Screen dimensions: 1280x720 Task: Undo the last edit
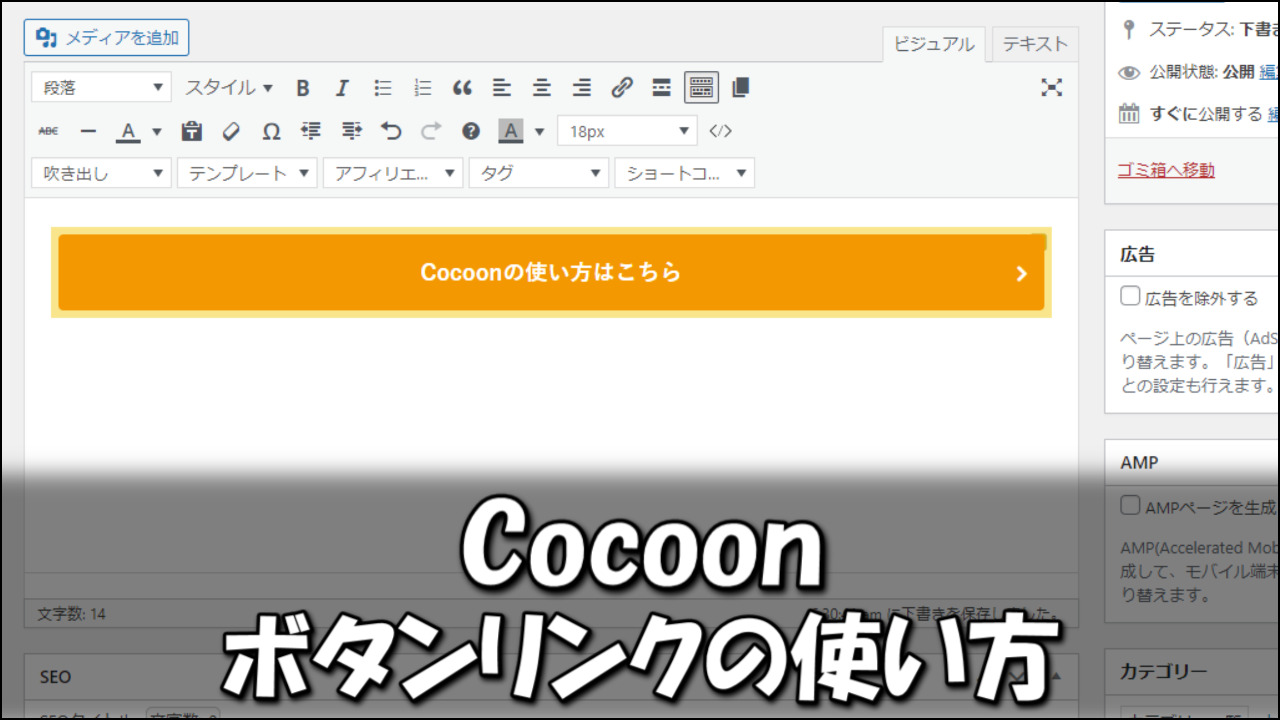[x=390, y=130]
